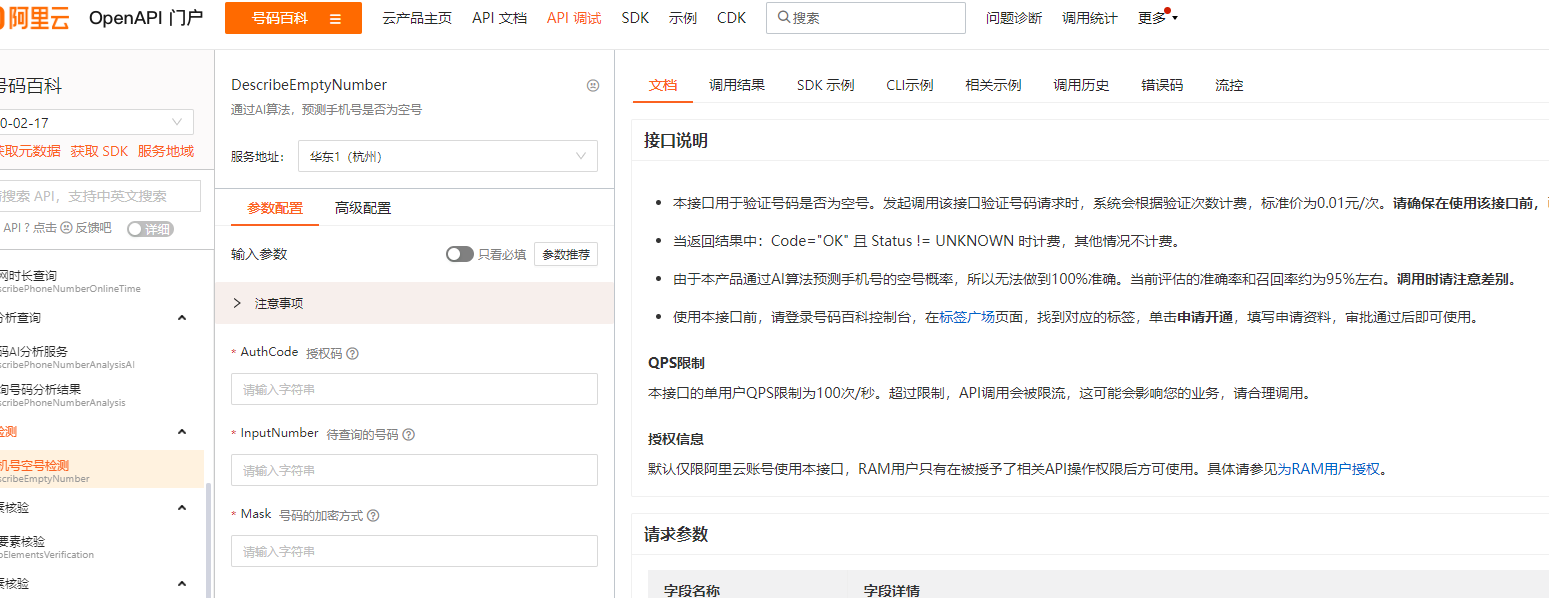
Task: Toggle the 详细 switch in the sidebar
Action: coord(150,229)
